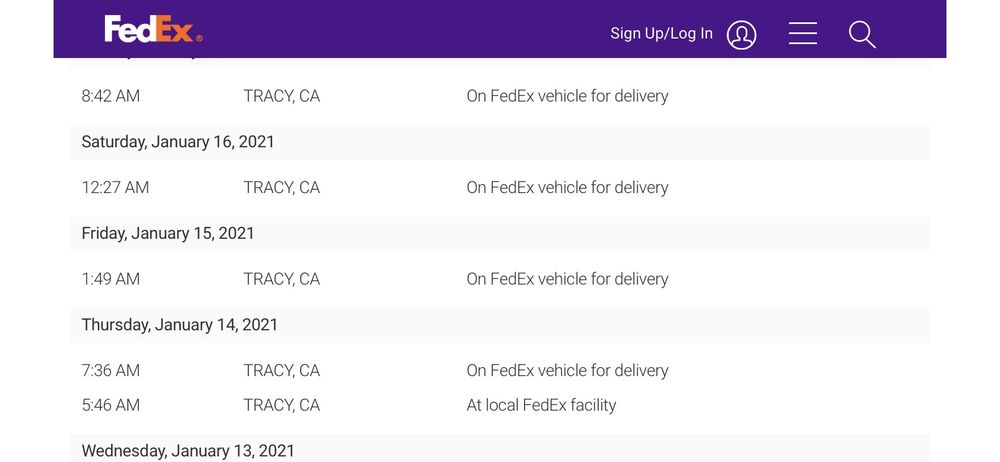Screen dimensions: 1000x462
Task: Select the Saturday, January 16, 2021 header
Action: coord(178,142)
